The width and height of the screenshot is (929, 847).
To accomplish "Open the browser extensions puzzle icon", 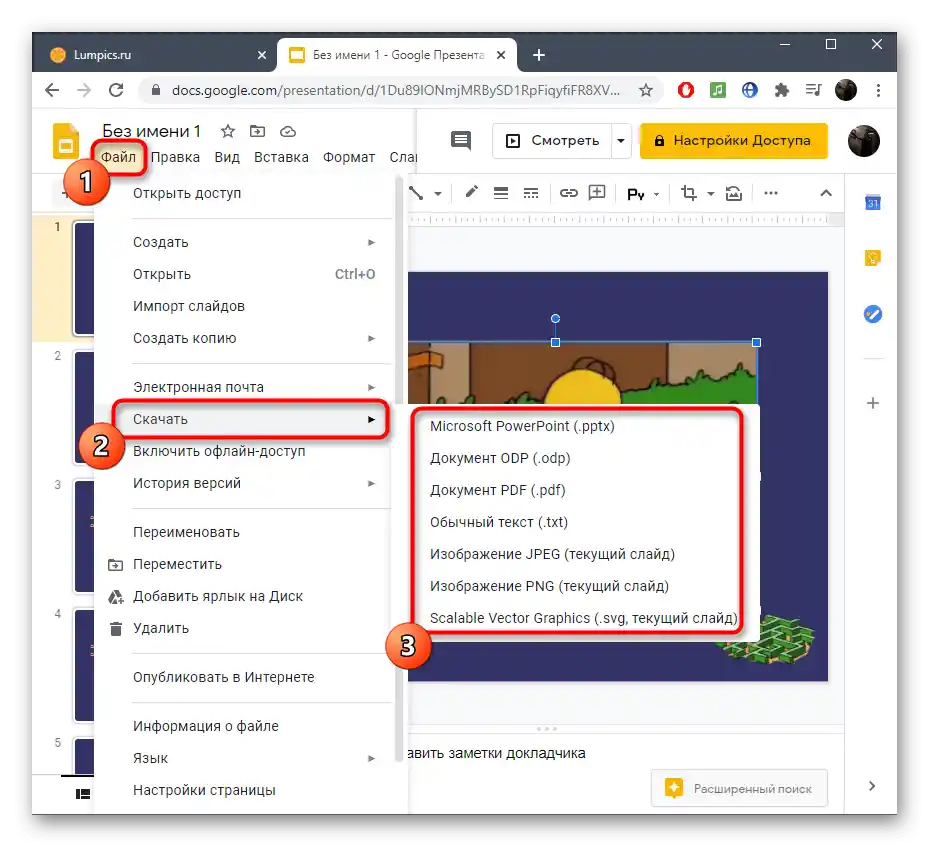I will pos(781,90).
